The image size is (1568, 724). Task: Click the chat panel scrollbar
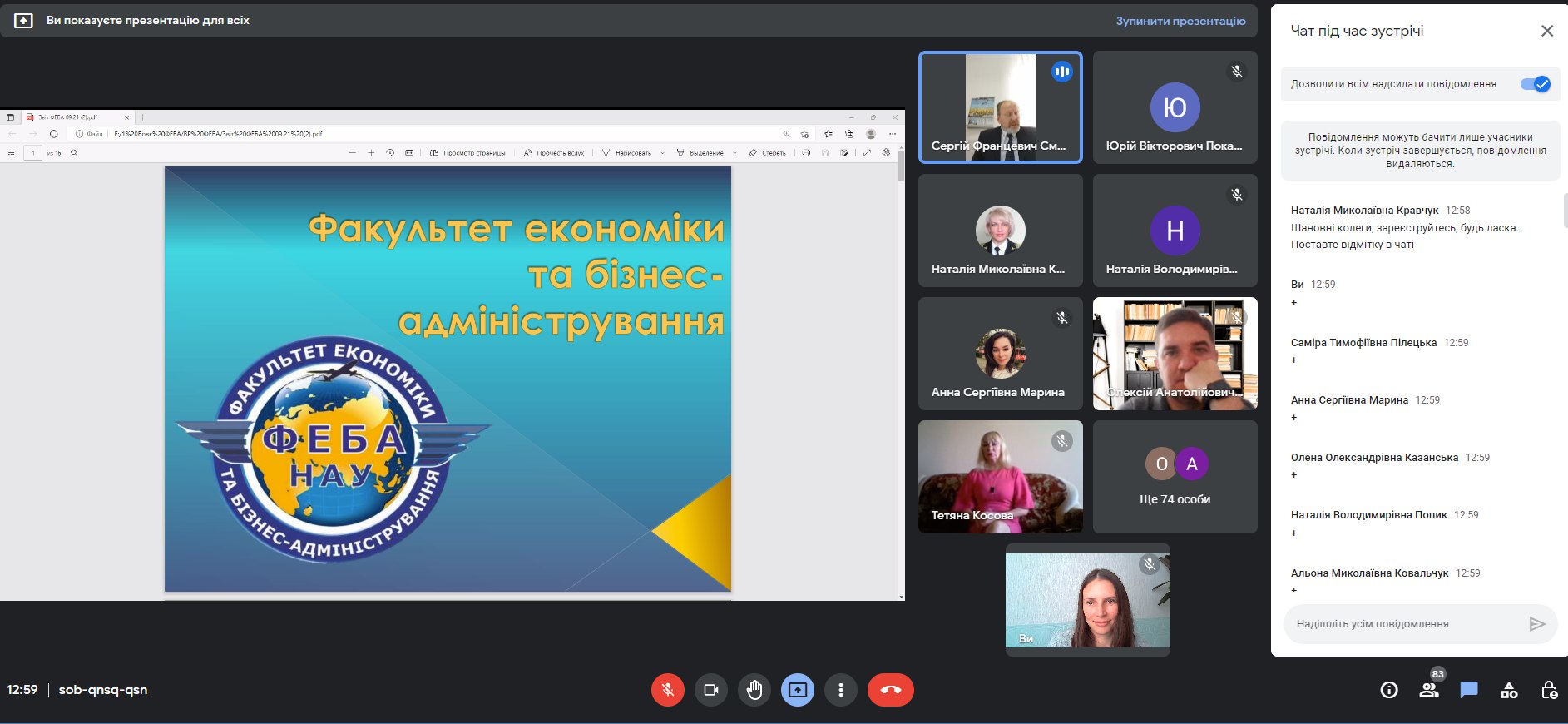pyautogui.click(x=1565, y=211)
